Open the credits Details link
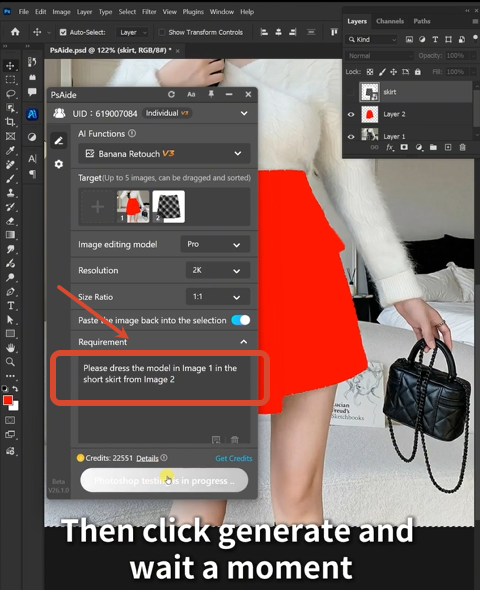This screenshot has height=590, width=480. click(147, 458)
